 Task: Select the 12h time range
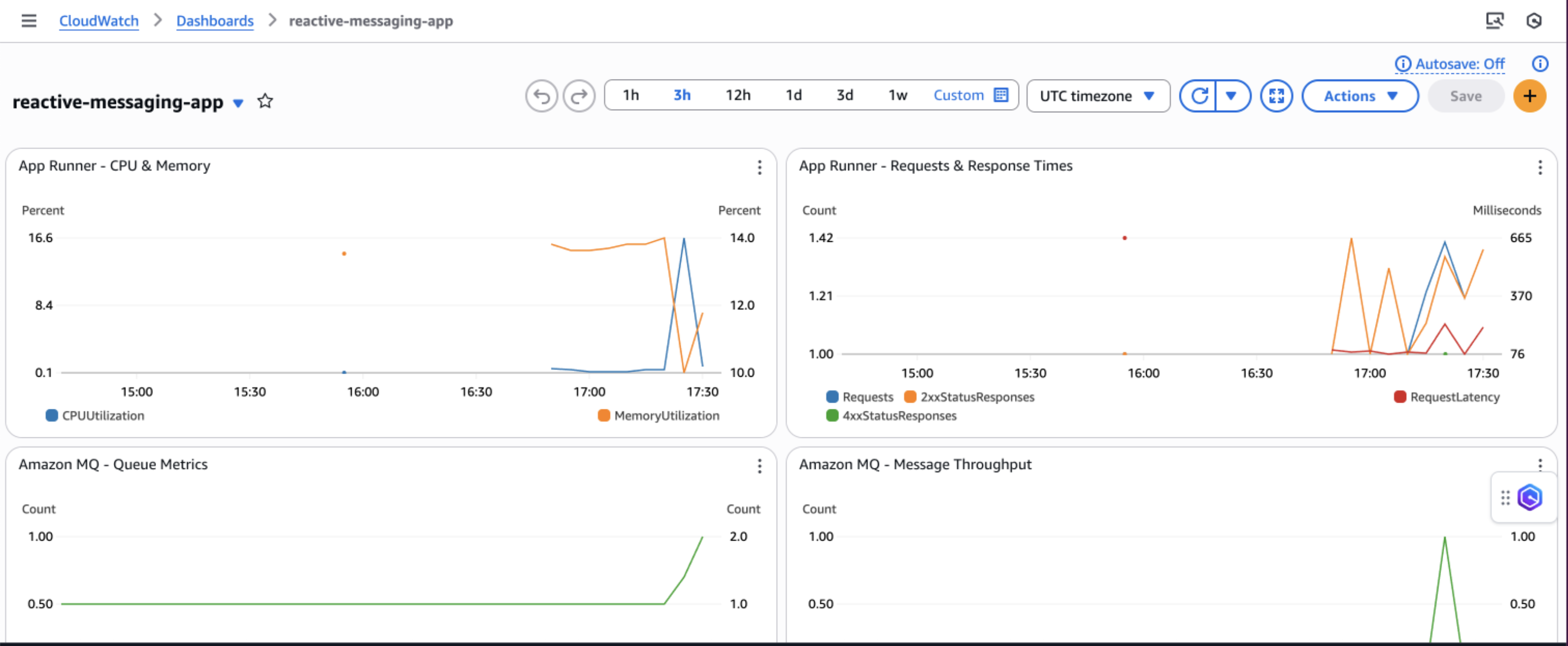click(738, 95)
